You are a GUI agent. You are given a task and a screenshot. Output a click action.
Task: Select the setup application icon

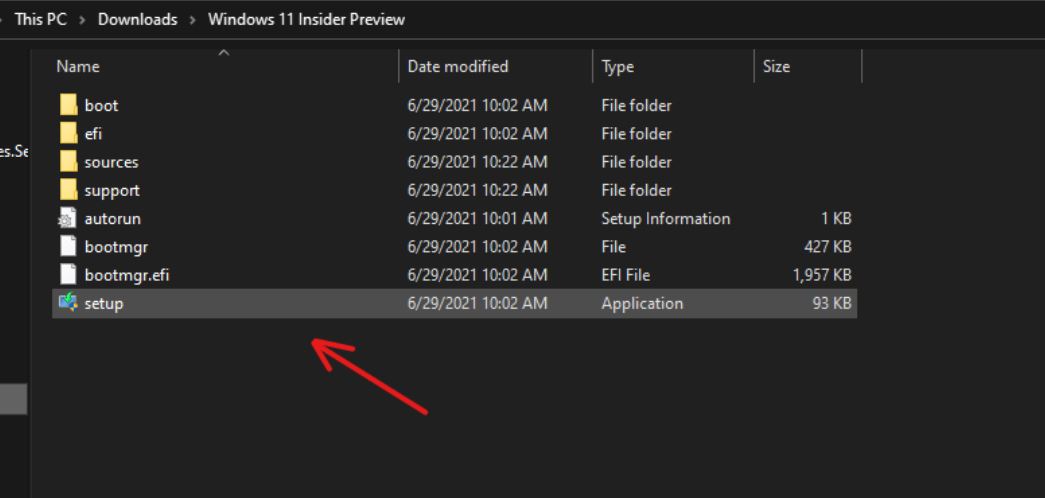coord(68,303)
